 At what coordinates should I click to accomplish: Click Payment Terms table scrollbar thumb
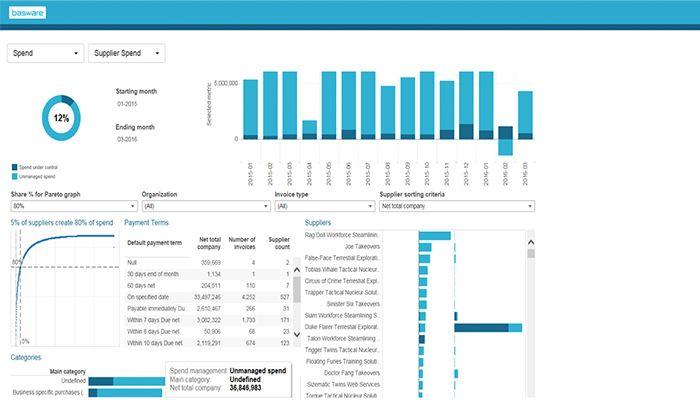[296, 289]
